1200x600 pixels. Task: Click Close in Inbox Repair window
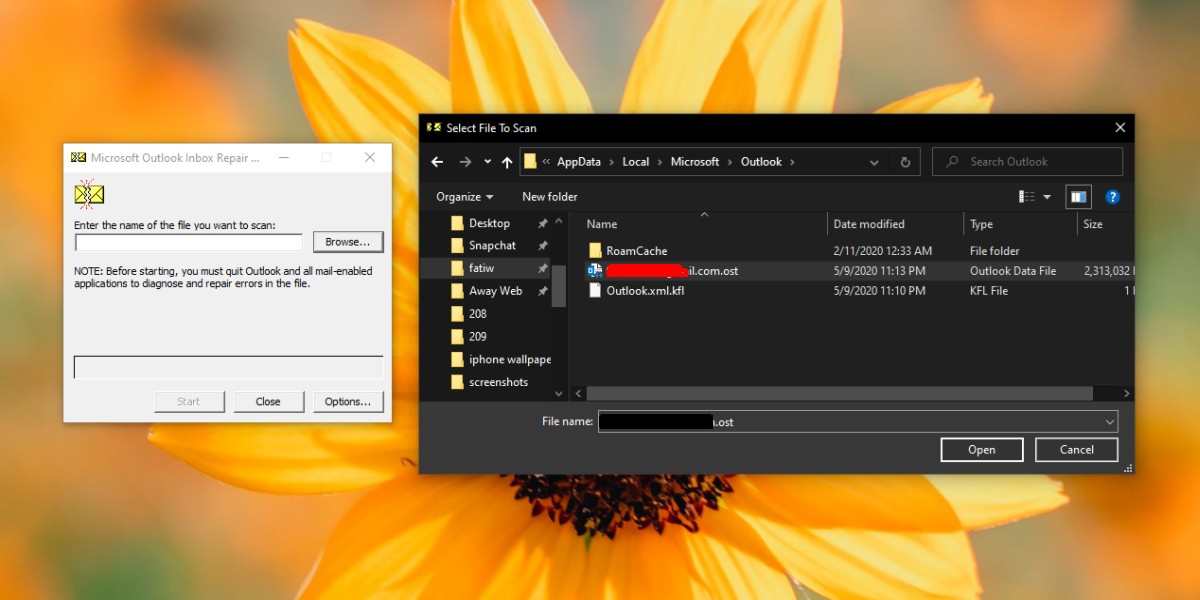pyautogui.click(x=268, y=402)
